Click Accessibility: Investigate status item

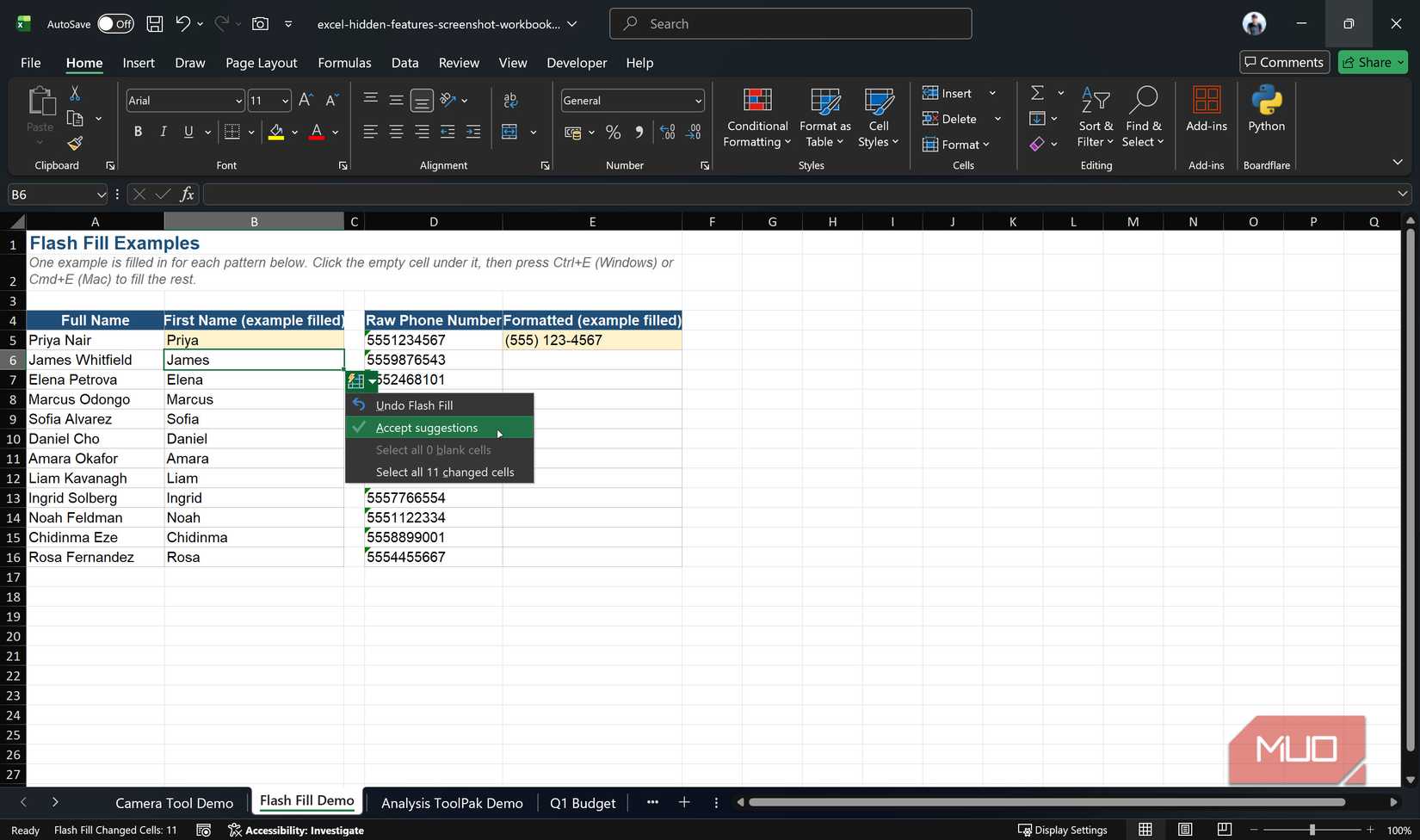(x=296, y=831)
